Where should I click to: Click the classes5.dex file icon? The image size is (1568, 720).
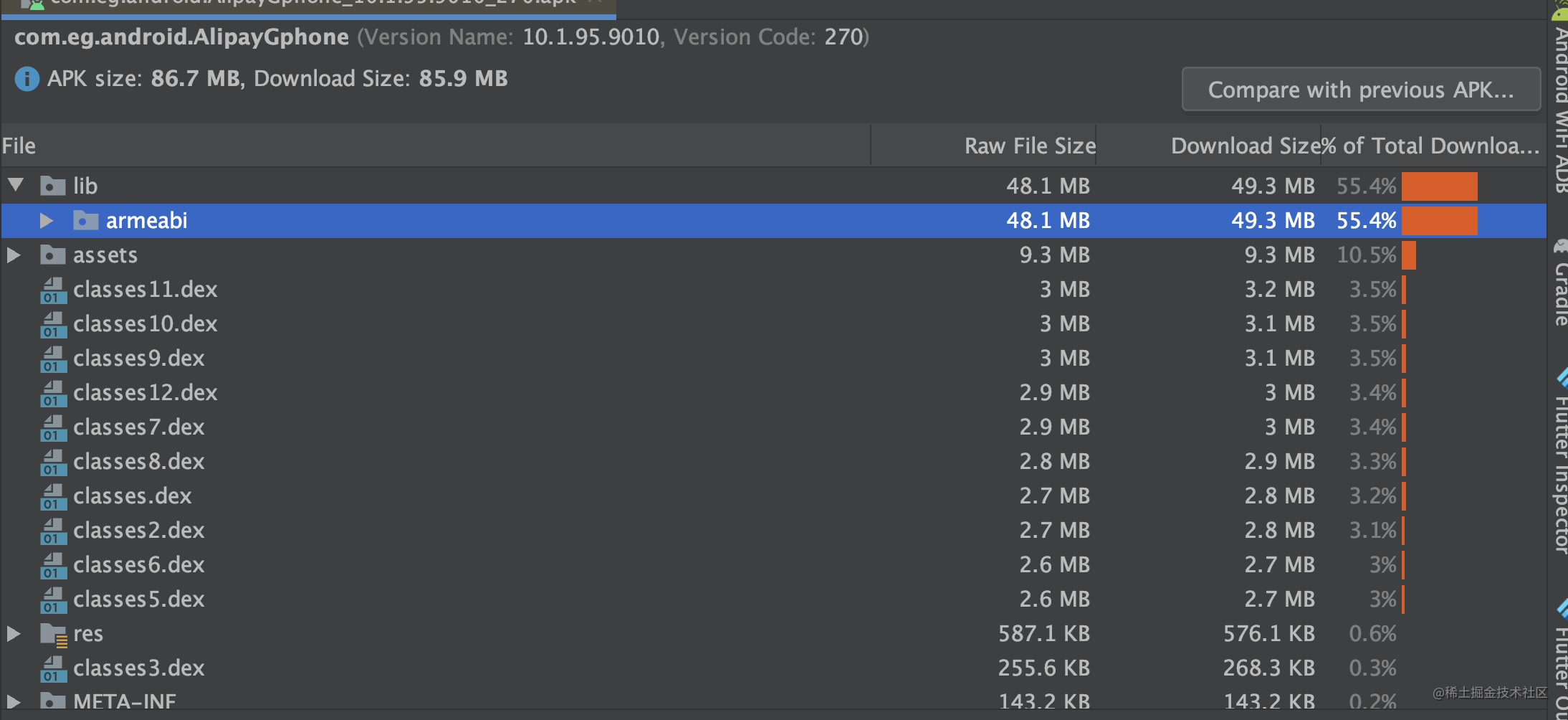pos(53,600)
